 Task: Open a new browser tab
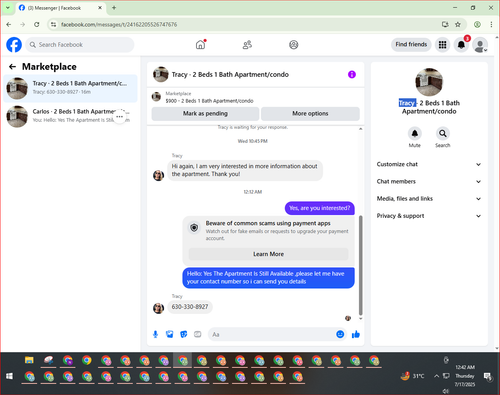(x=114, y=8)
